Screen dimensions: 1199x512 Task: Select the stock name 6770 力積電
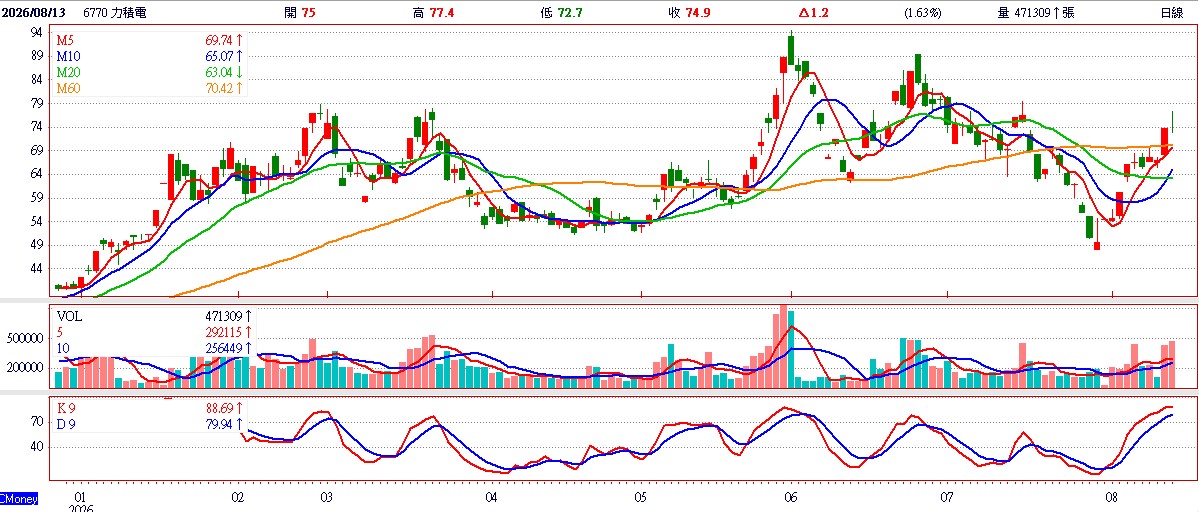pyautogui.click(x=115, y=13)
